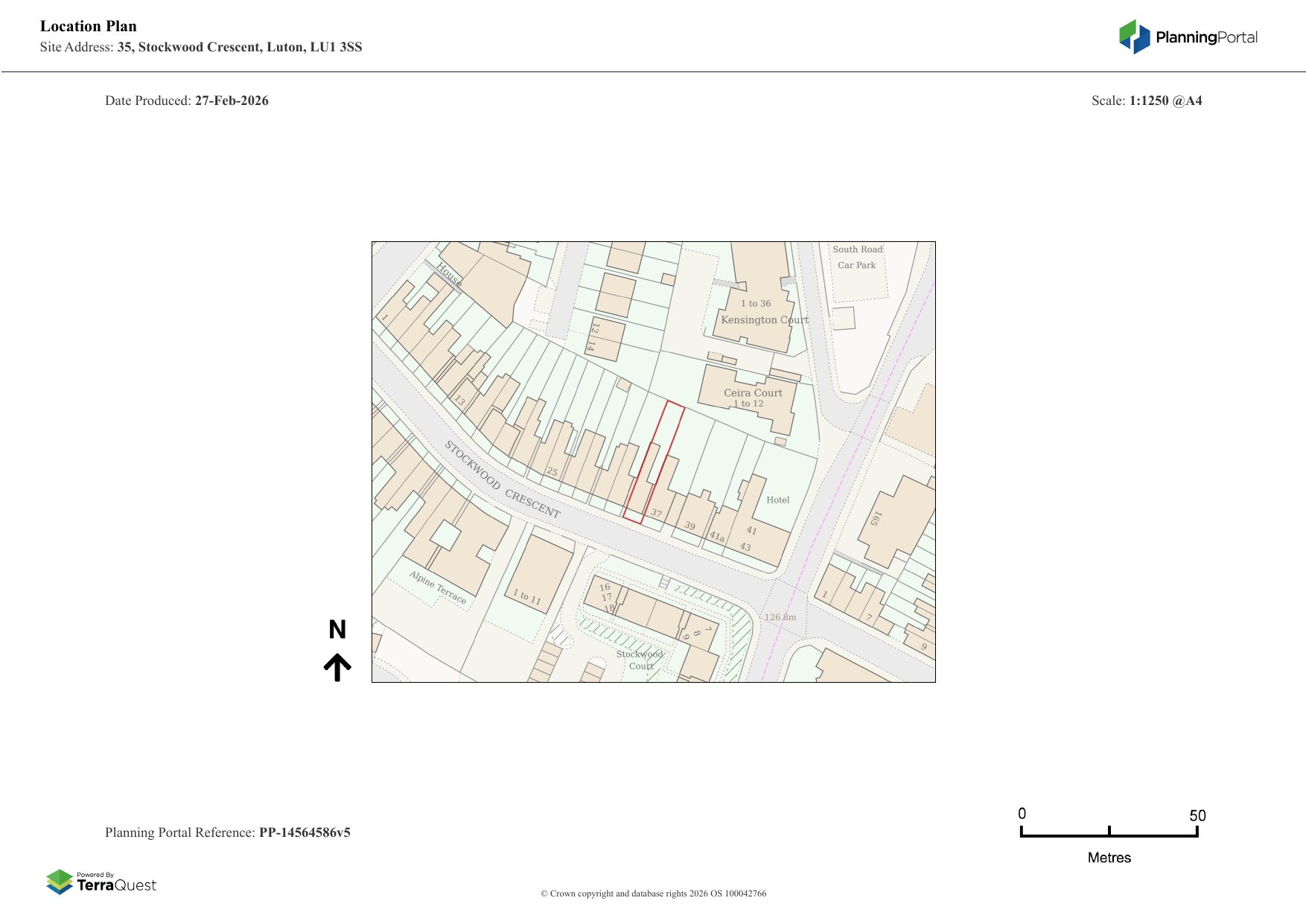Image resolution: width=1306 pixels, height=924 pixels.
Task: Click the Hotel building on map
Action: tap(777, 500)
